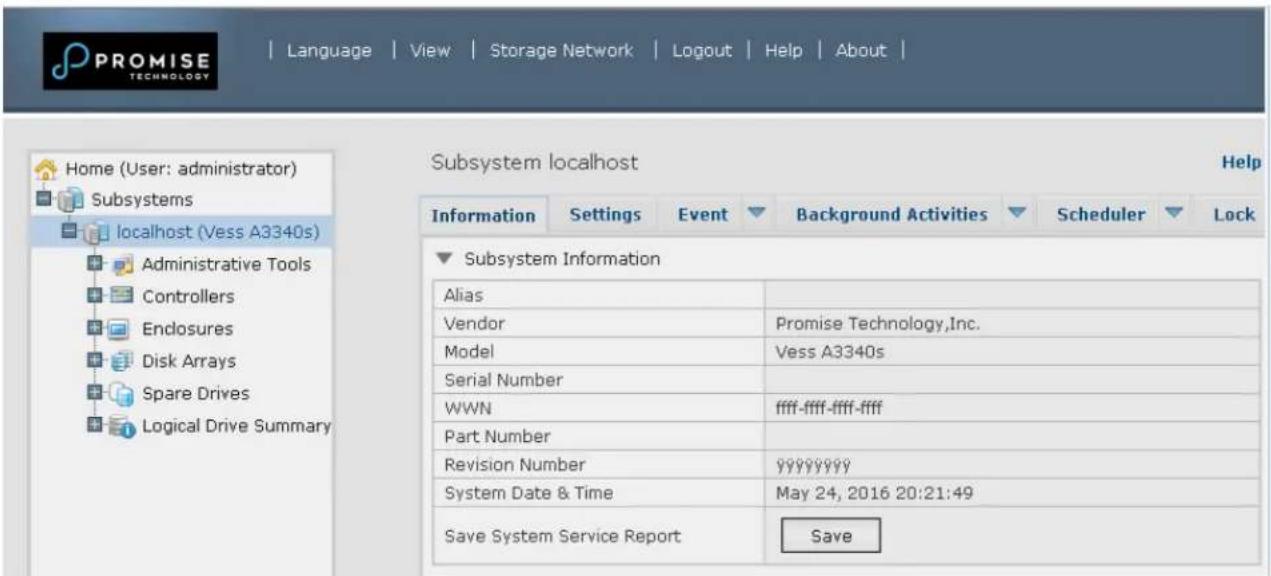This screenshot has height=576, width=1271.
Task: Open the Storage Network menu
Action: (561, 50)
